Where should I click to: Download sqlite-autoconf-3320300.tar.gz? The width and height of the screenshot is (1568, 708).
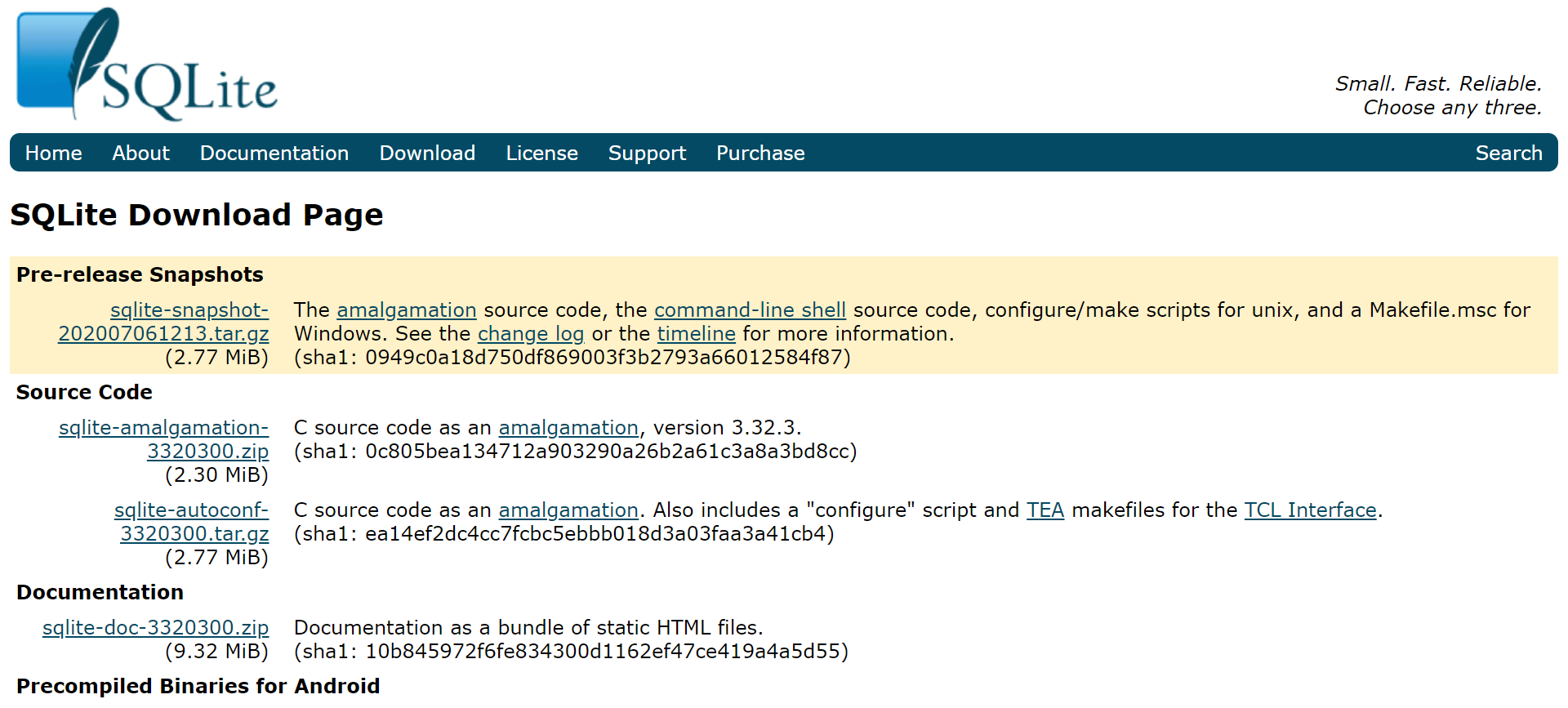click(x=191, y=522)
